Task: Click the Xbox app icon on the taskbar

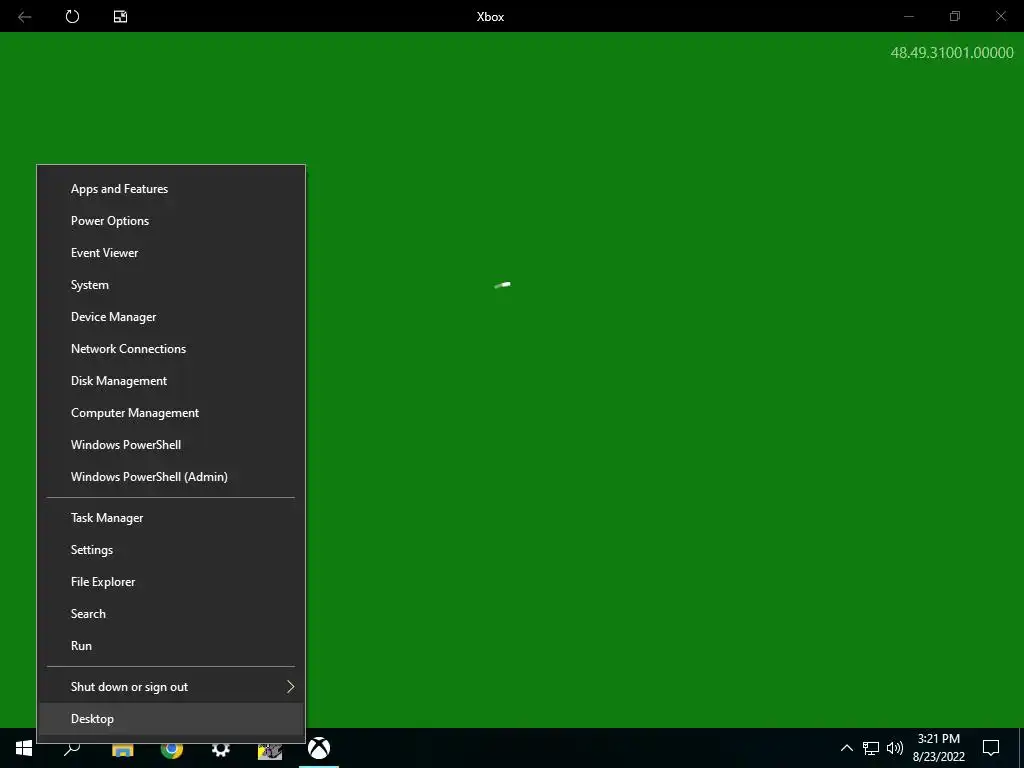Action: pos(319,748)
